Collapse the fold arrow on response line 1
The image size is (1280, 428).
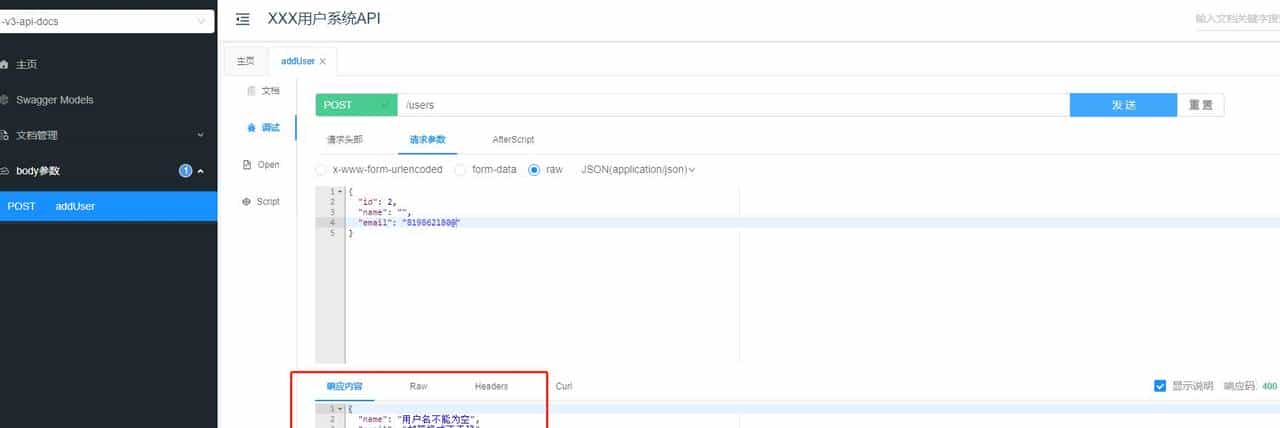pos(340,409)
